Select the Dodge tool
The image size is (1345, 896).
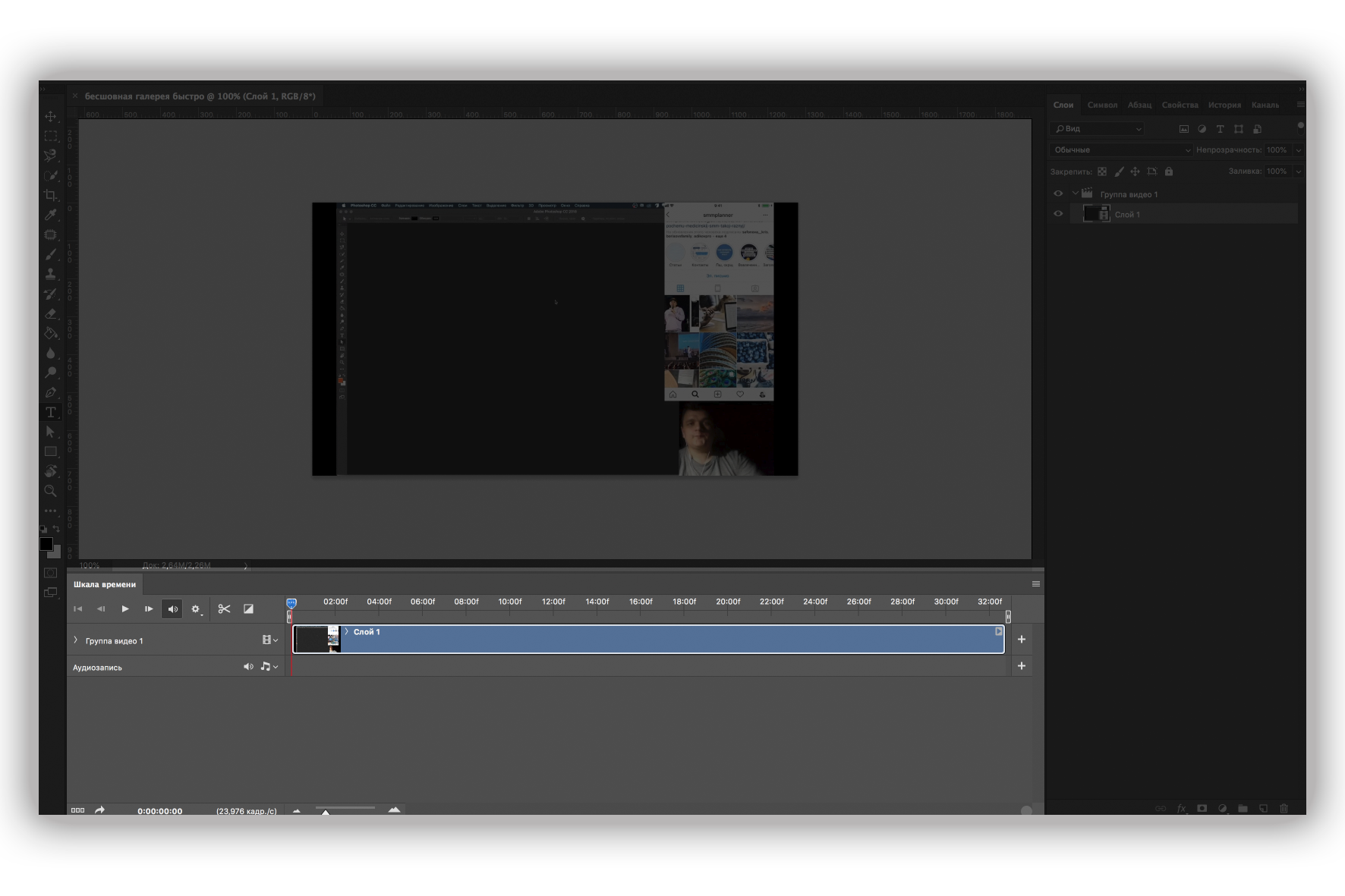[51, 373]
